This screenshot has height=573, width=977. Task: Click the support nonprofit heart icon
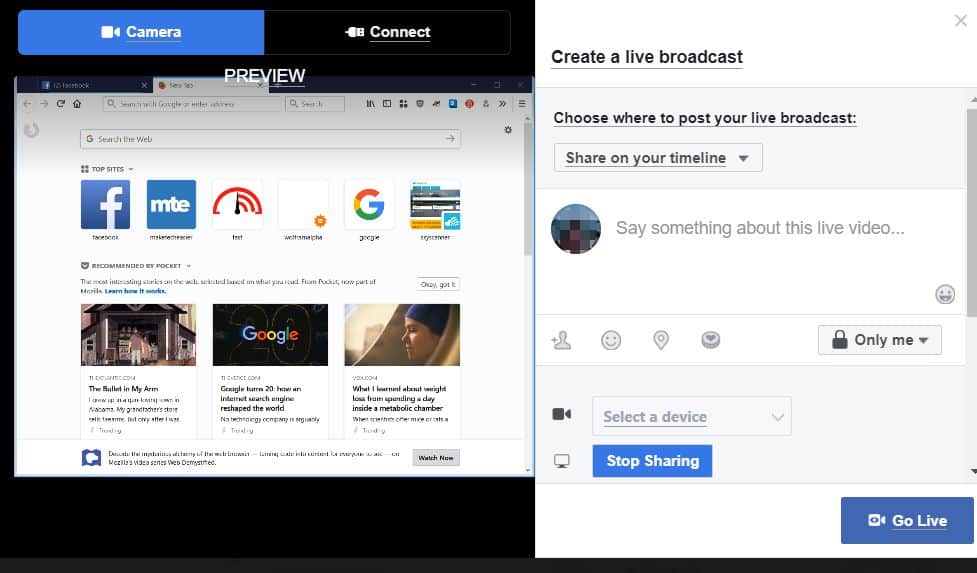coord(710,339)
